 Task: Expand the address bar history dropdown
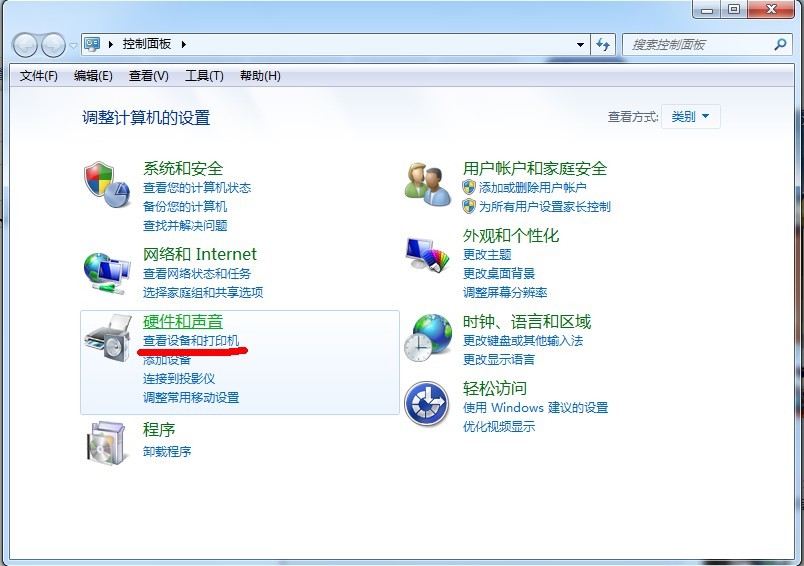[x=580, y=45]
